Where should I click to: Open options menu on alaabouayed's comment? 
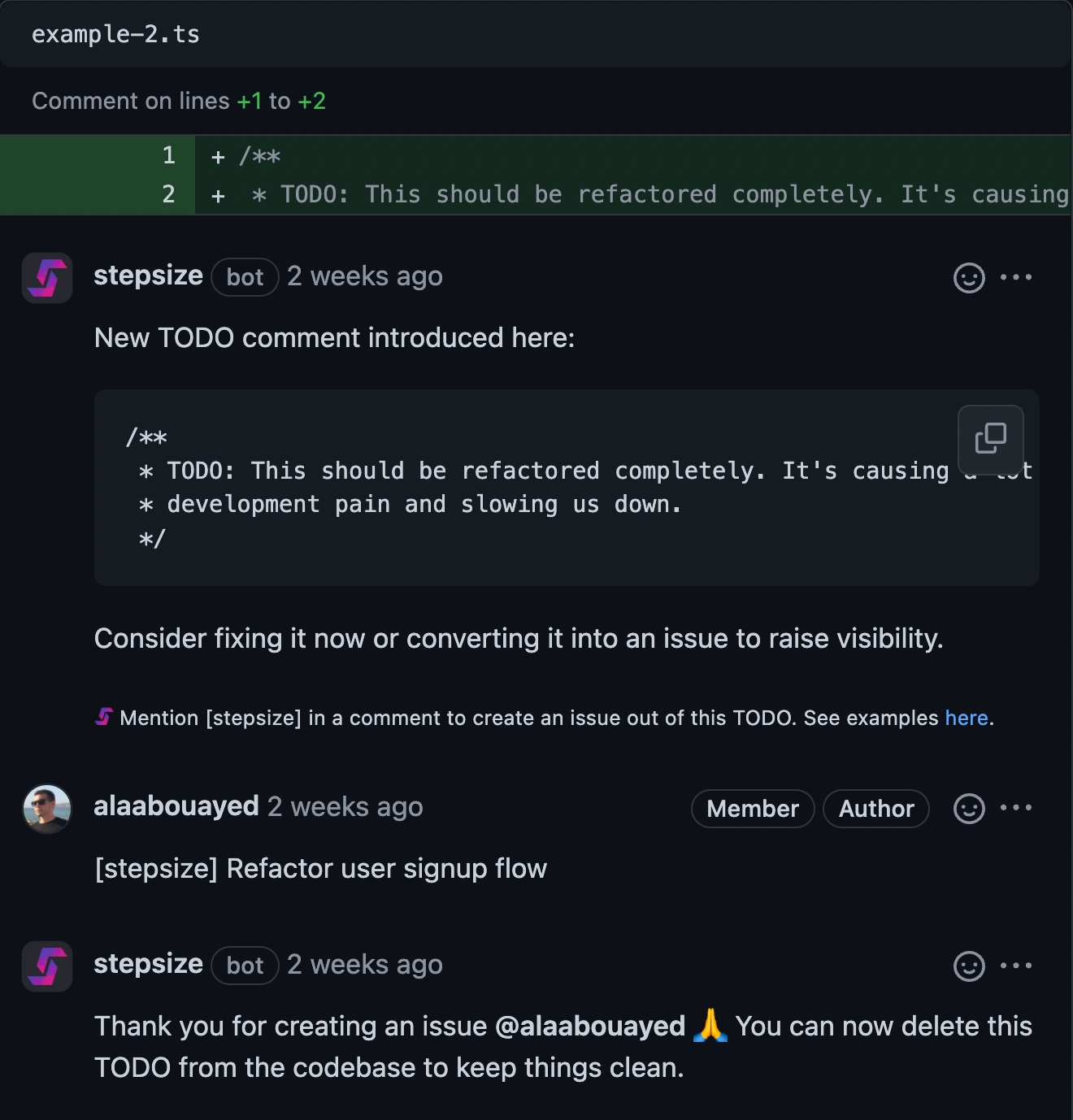(x=1016, y=808)
